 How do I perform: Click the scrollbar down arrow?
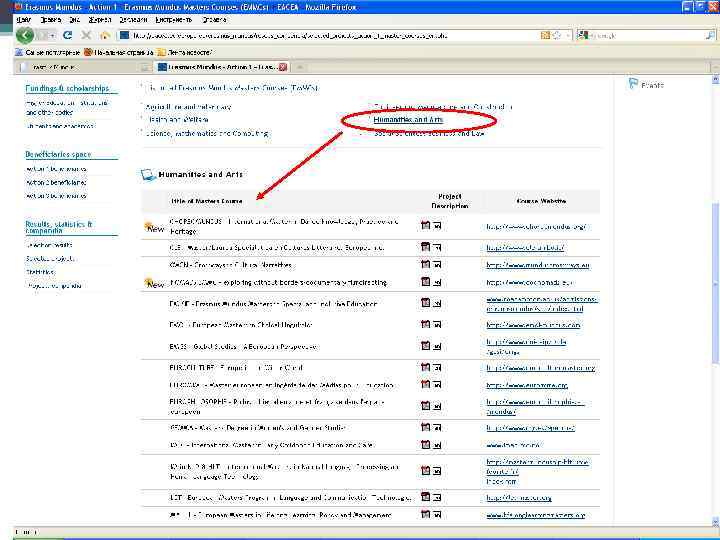pyautogui.click(x=715, y=522)
